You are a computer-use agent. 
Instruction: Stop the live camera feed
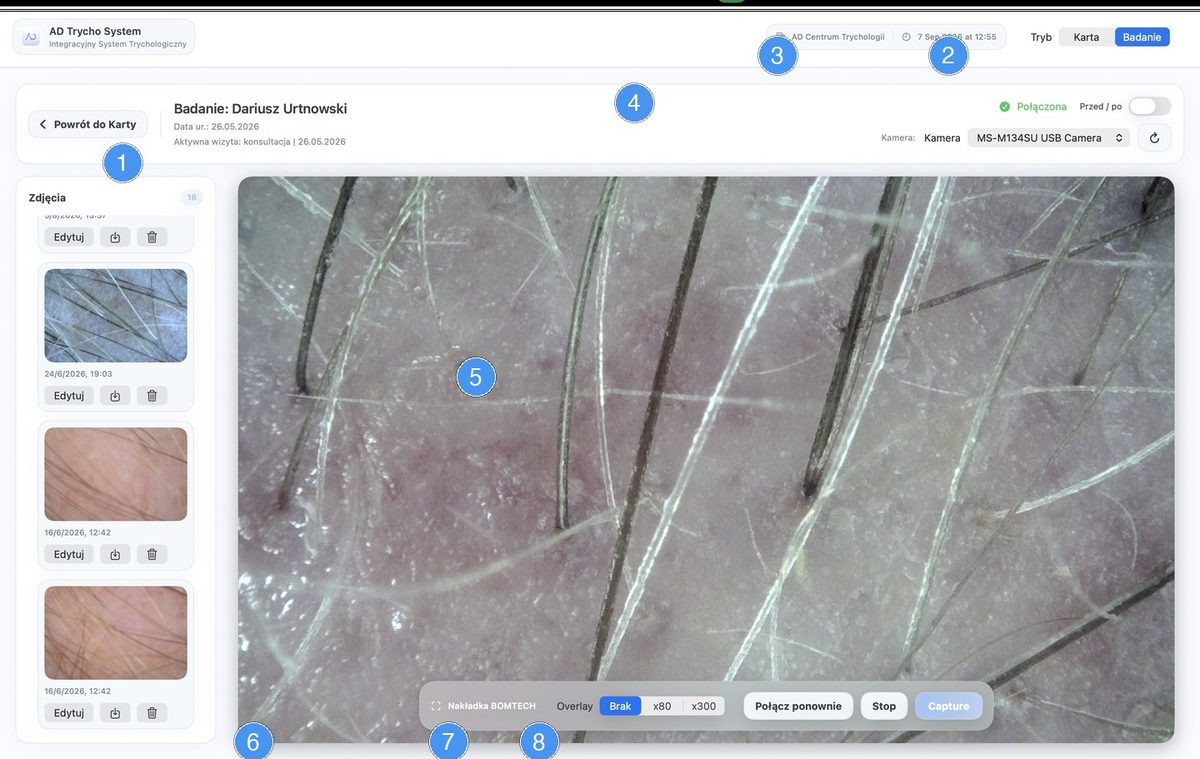(884, 706)
